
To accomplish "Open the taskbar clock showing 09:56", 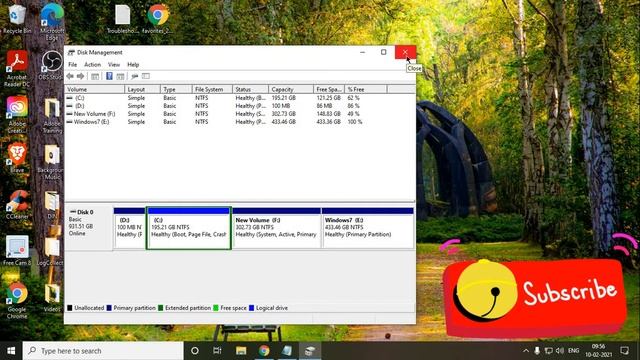I will click(x=598, y=351).
